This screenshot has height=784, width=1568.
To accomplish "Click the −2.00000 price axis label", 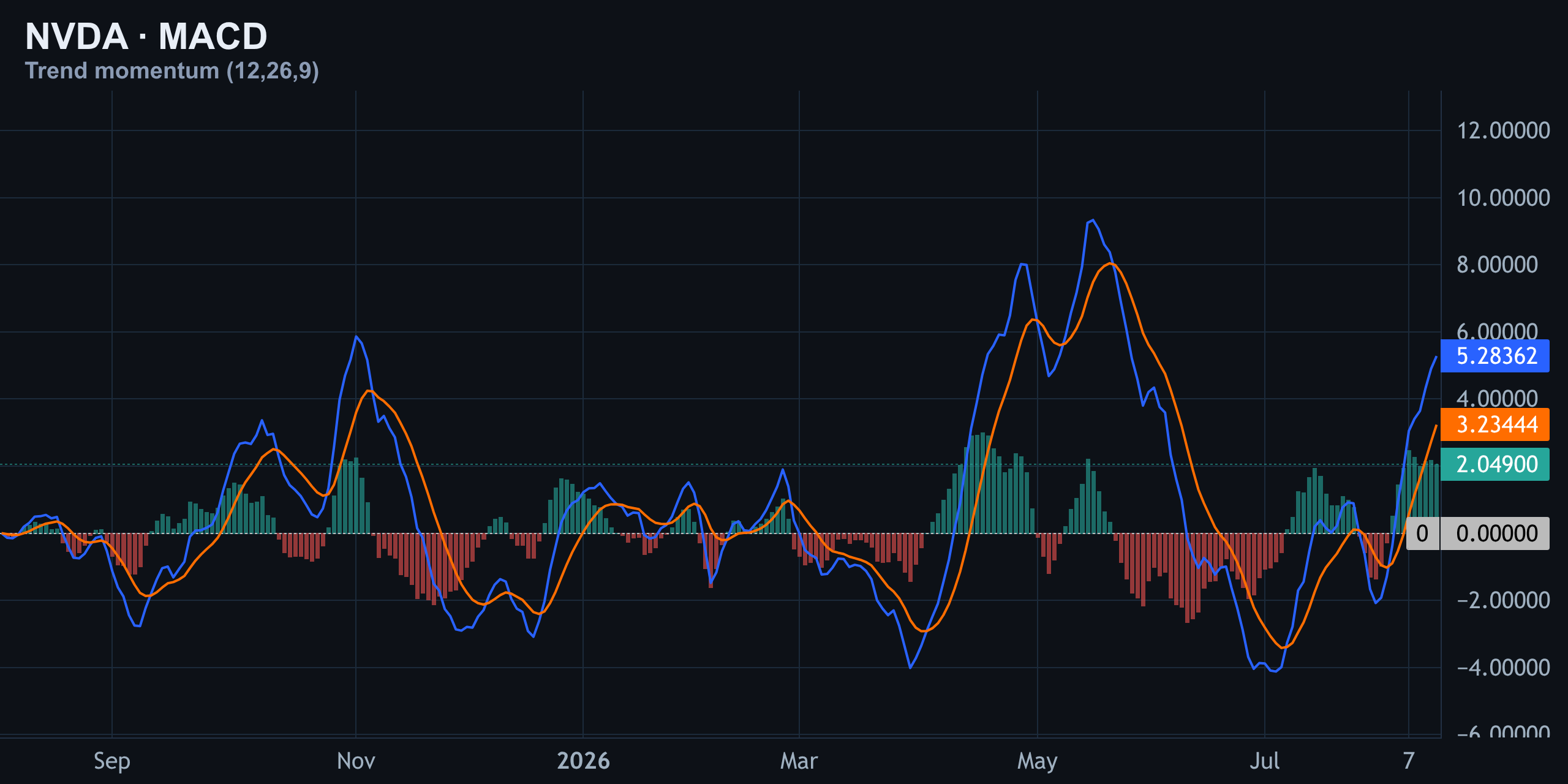I will [1503, 600].
